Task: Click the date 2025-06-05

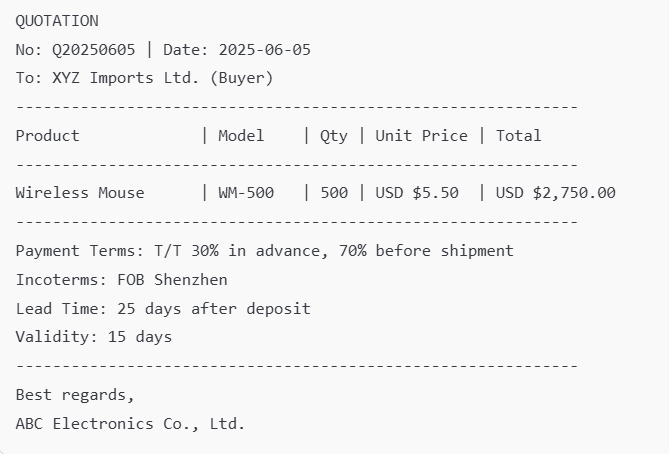Action: click(x=265, y=50)
